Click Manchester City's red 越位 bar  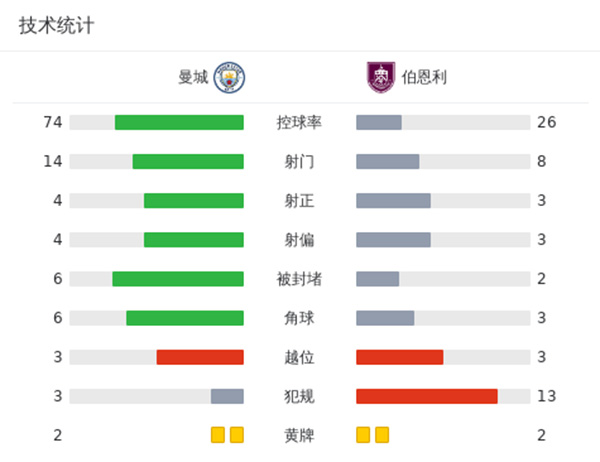(200, 357)
